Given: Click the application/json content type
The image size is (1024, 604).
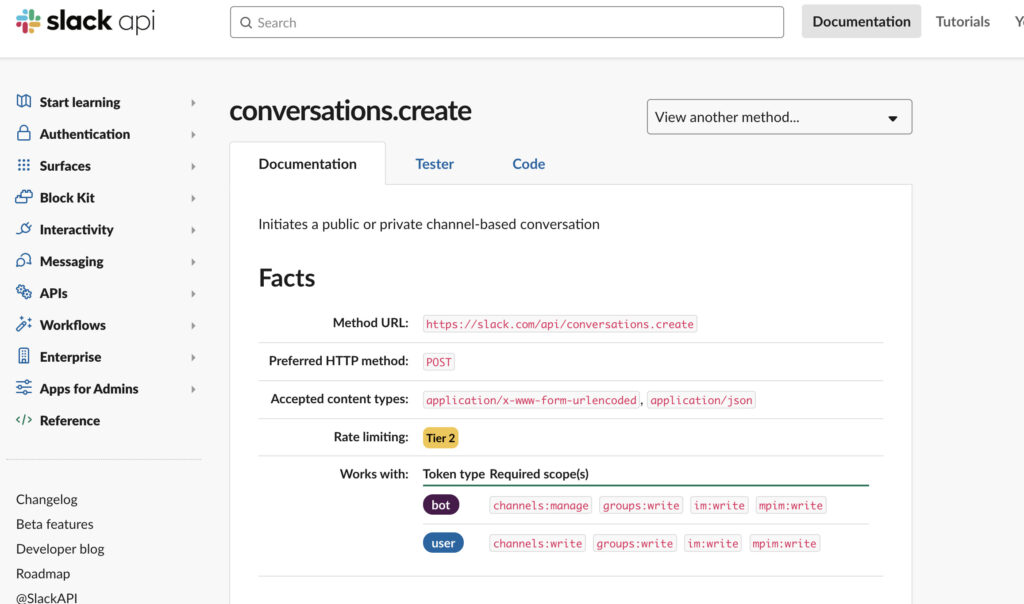Looking at the screenshot, I should coord(701,400).
